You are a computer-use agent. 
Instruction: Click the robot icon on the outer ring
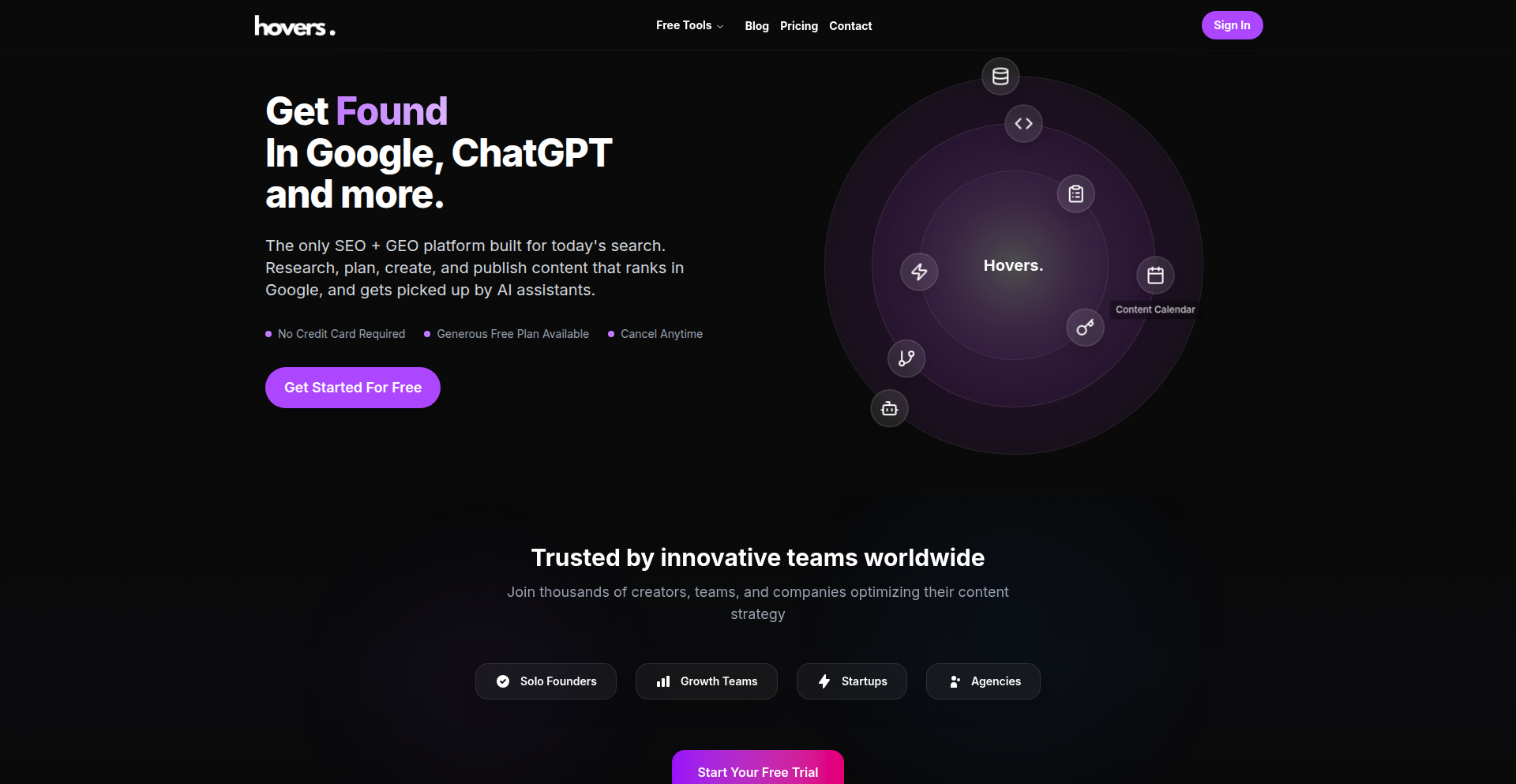pyautogui.click(x=890, y=409)
